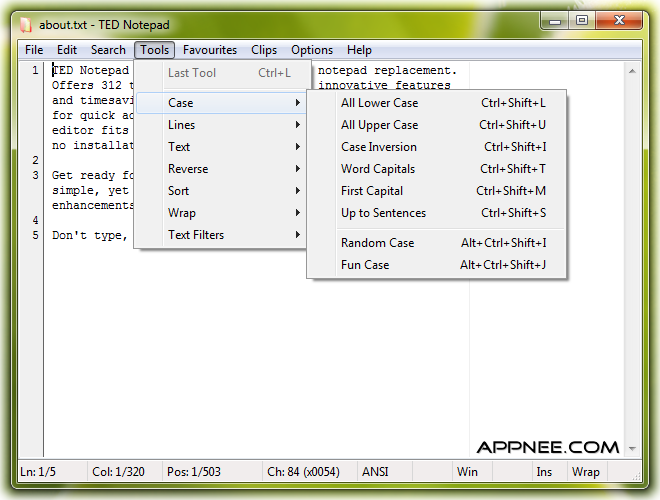Apply Word Capitals
This screenshot has height=500, width=660.
click(x=436, y=169)
